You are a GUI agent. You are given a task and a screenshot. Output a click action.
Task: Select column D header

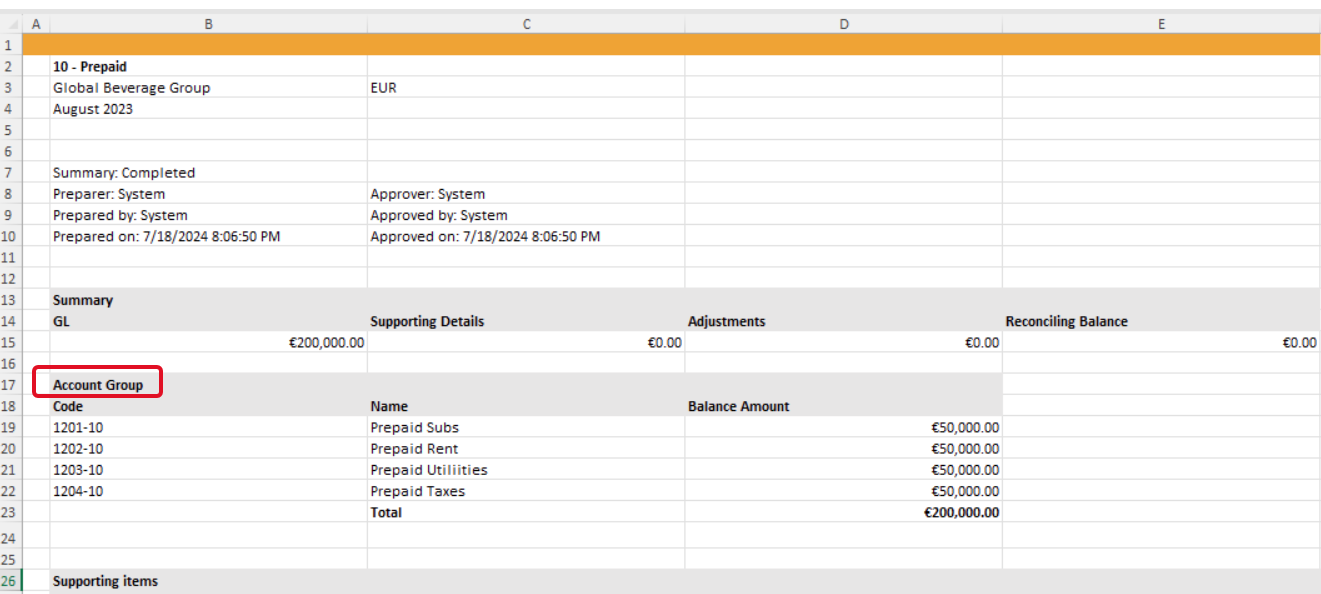point(843,23)
